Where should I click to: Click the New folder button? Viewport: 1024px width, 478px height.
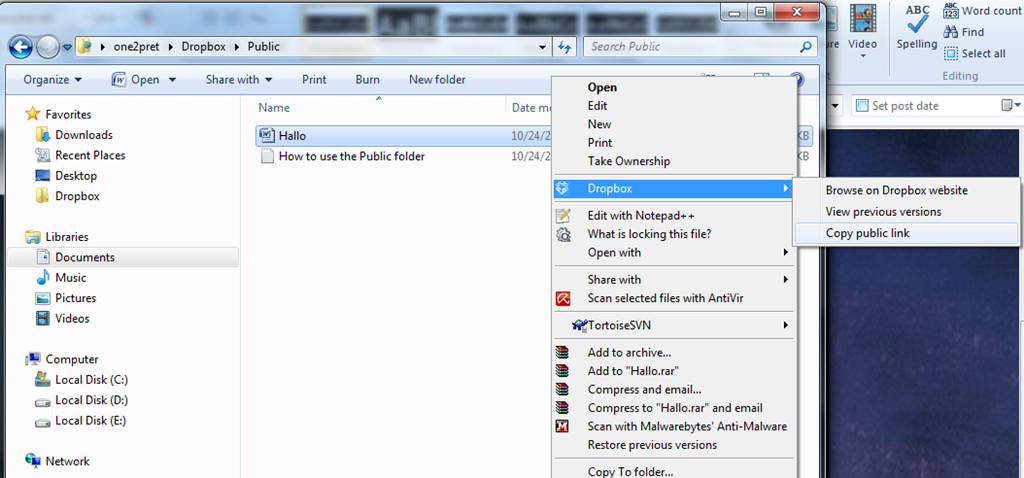tap(437, 80)
